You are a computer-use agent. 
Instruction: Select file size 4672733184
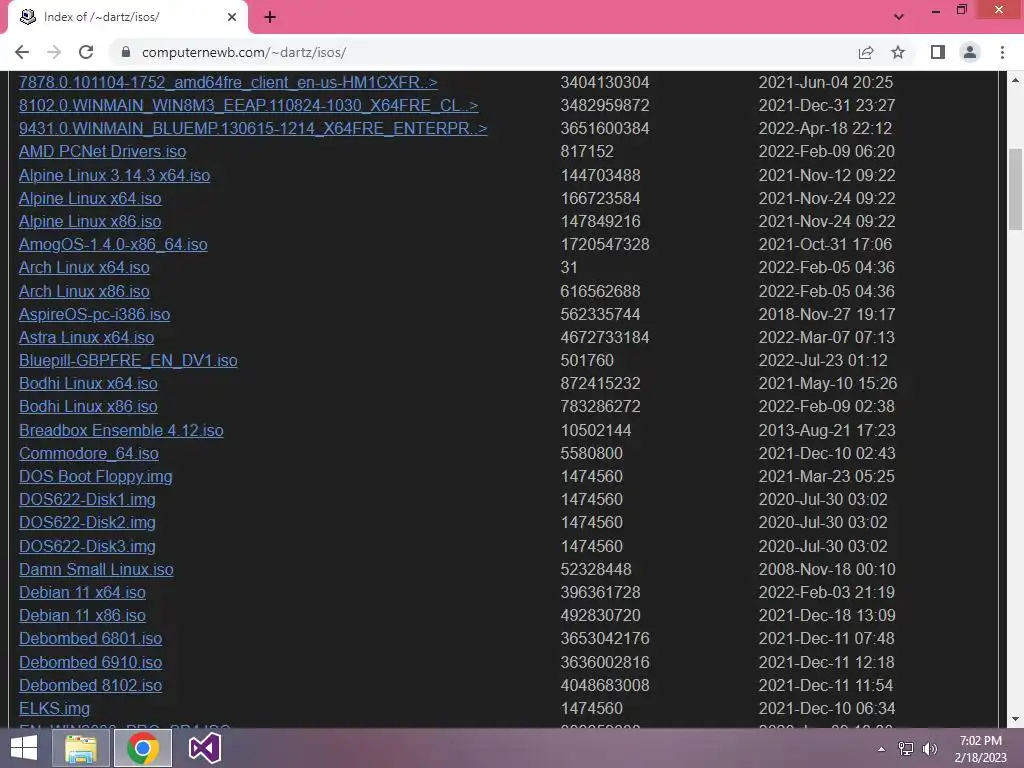pyautogui.click(x=605, y=338)
